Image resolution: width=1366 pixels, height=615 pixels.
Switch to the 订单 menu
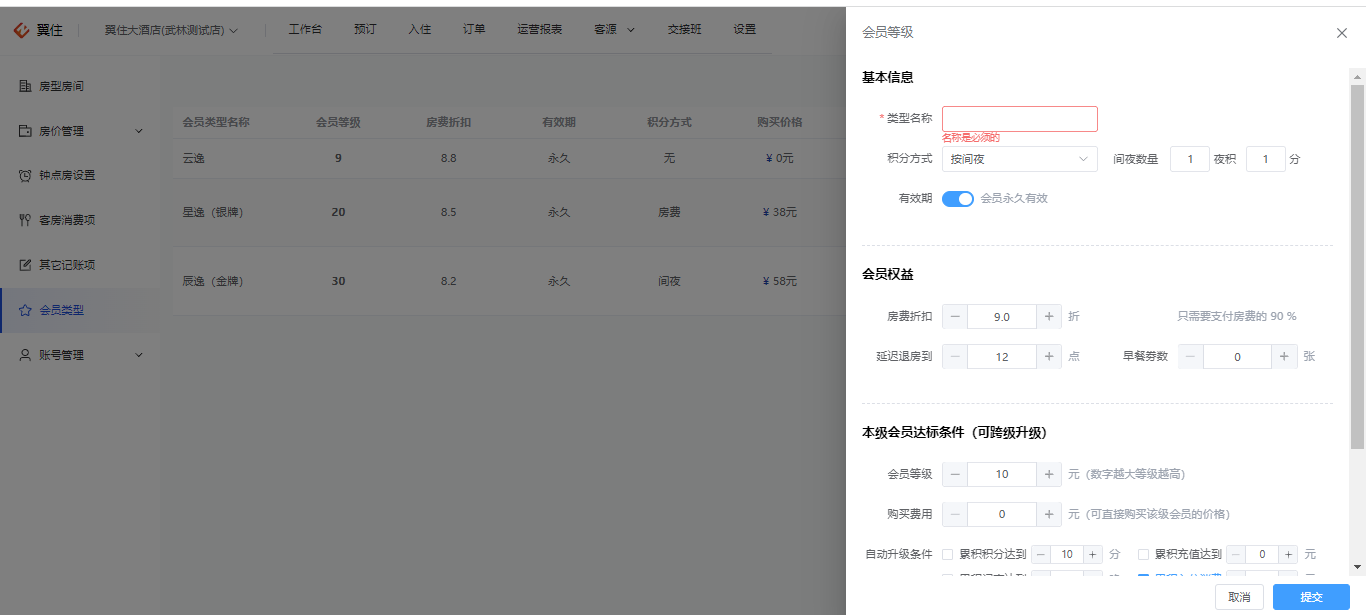[474, 29]
